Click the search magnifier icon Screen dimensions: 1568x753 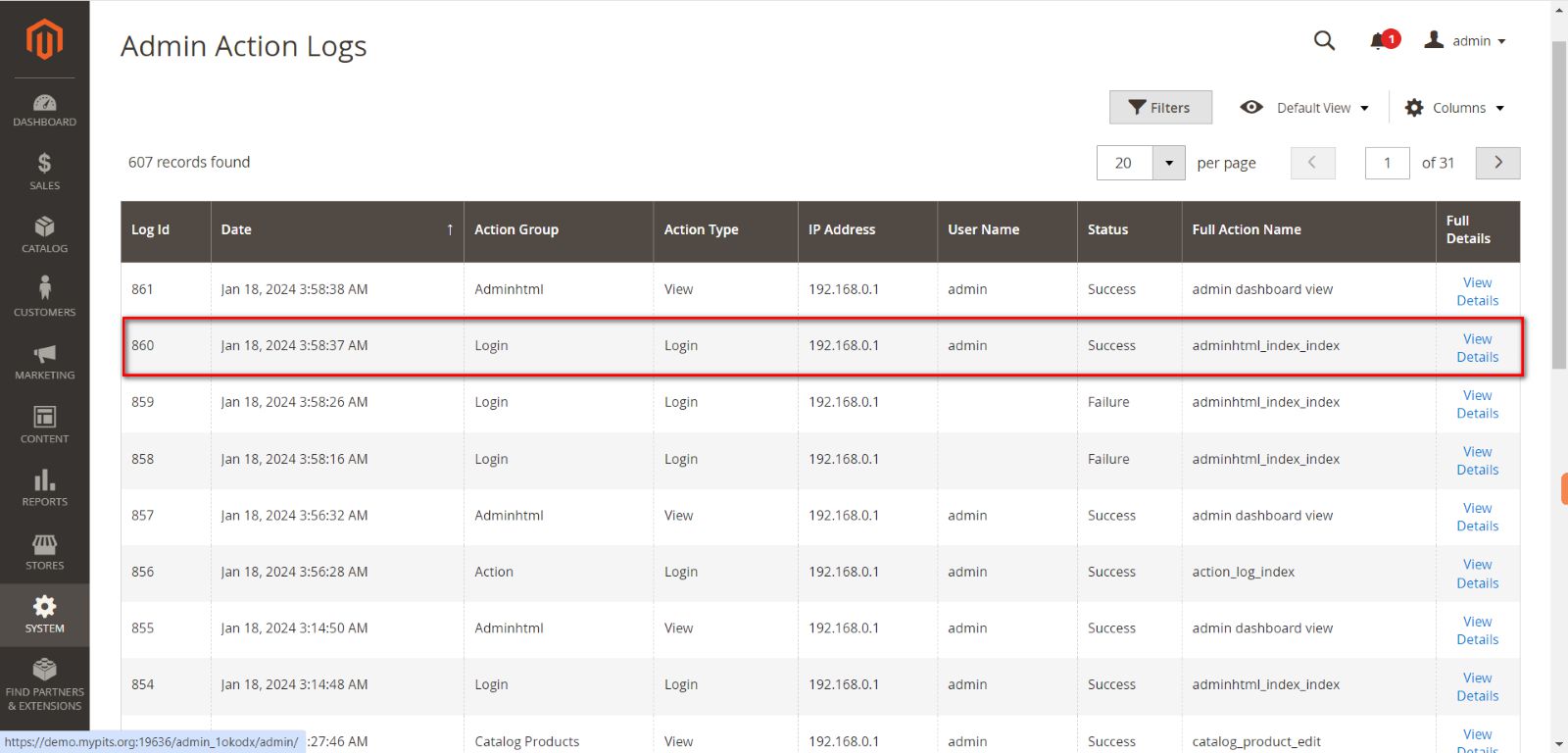point(1324,41)
